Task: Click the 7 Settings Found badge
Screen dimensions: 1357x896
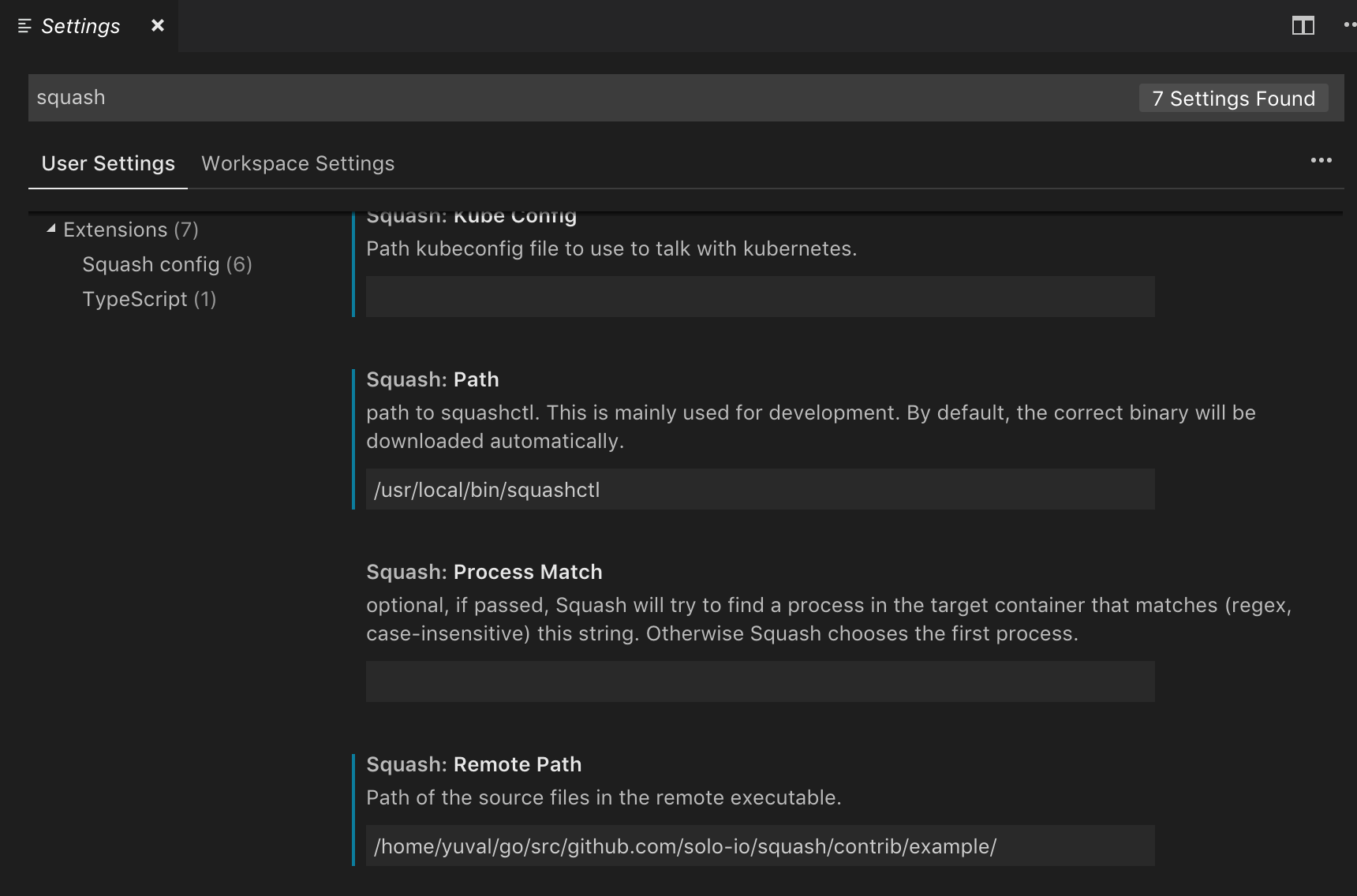Action: coord(1233,99)
